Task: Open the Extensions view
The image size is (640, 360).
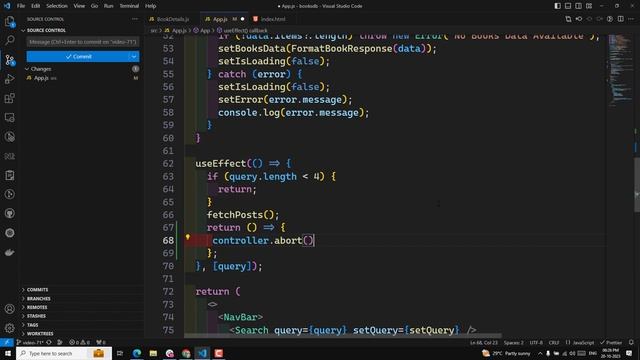Action: click(x=9, y=98)
